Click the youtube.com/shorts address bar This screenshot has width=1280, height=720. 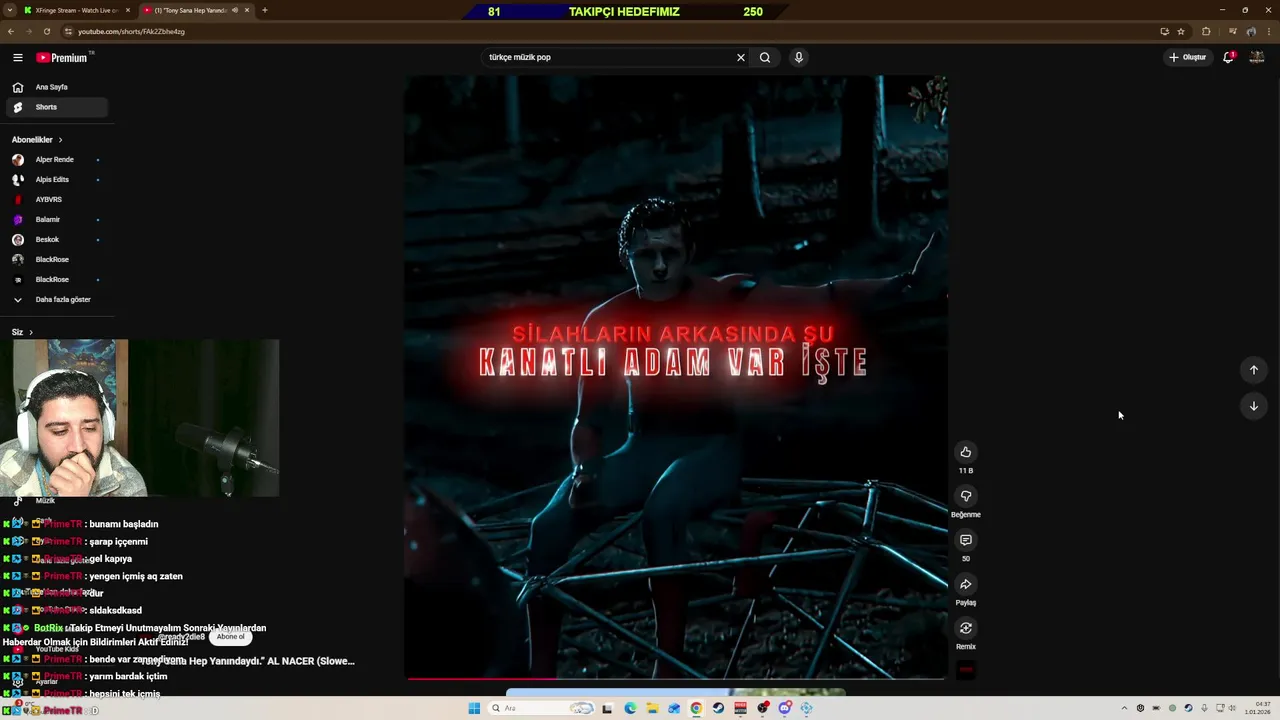pyautogui.click(x=610, y=31)
